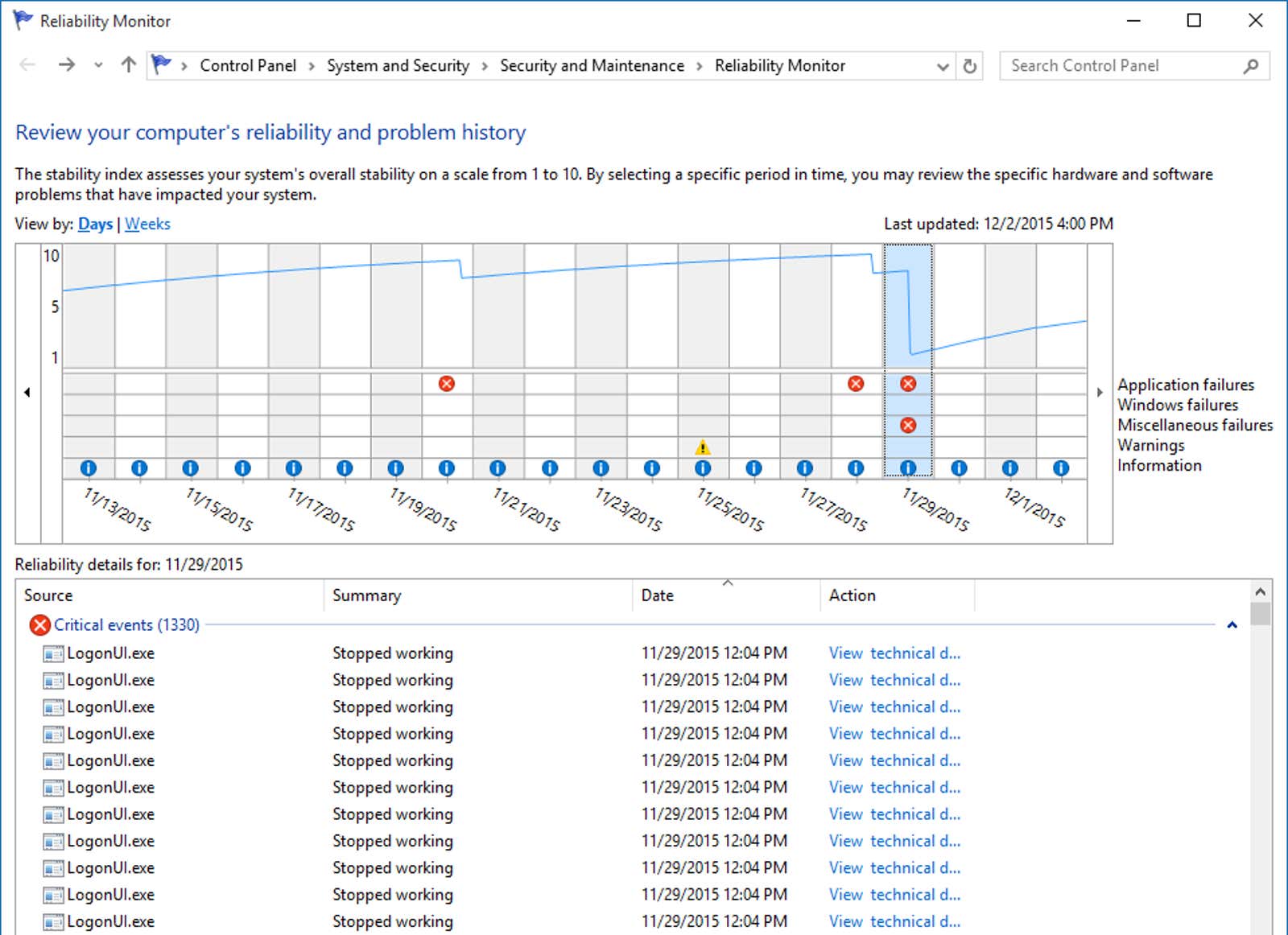Click the miscellaneous failure icon in the selected column
1288x935 pixels.
[x=908, y=425]
